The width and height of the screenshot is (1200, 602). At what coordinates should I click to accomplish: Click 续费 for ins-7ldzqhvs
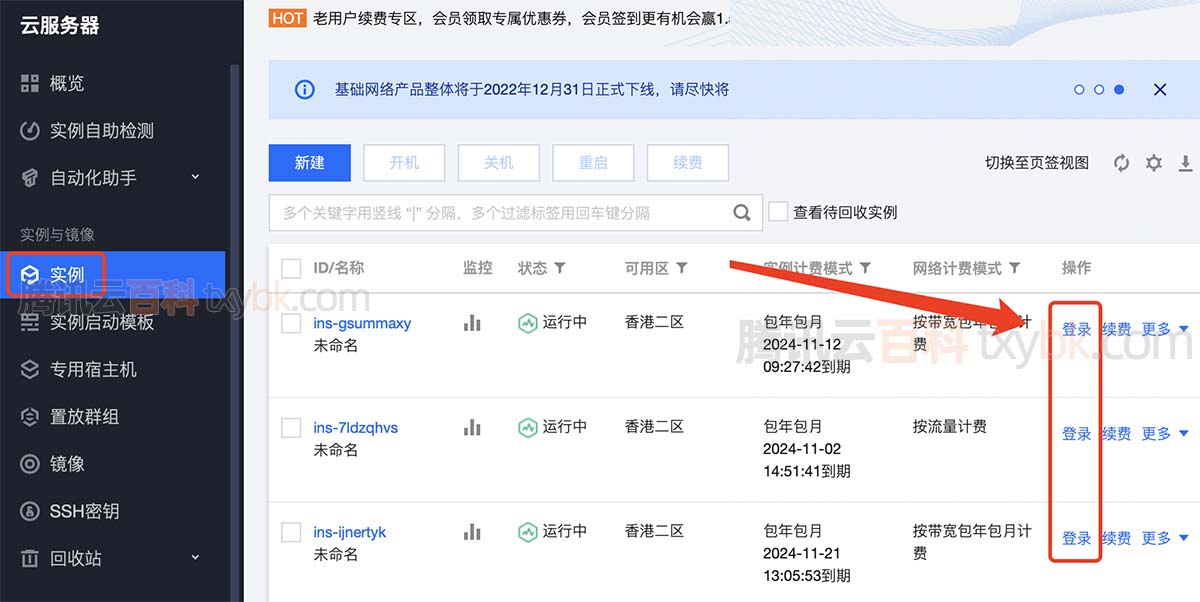[1117, 434]
